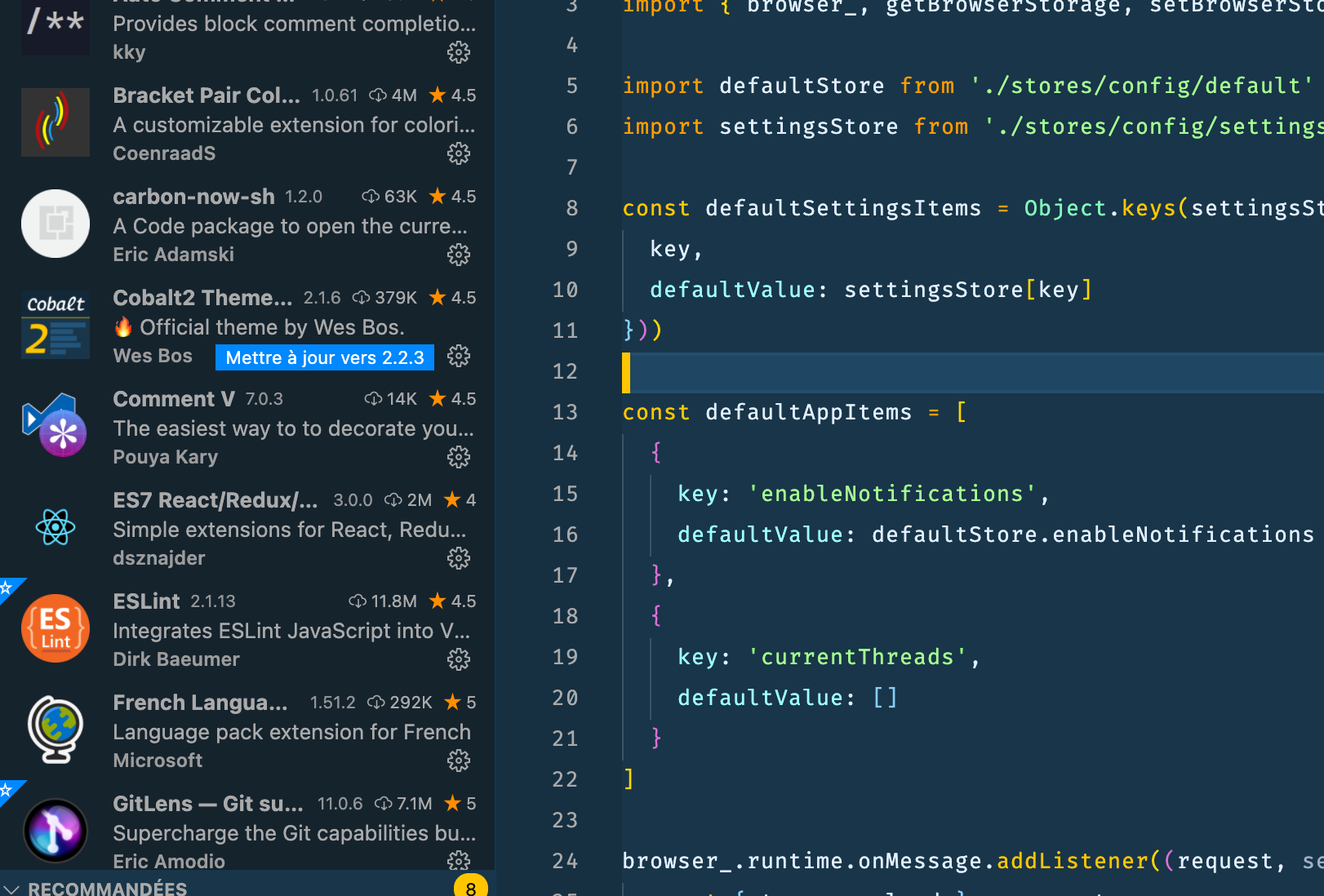
Task: Click "Mettre à jour vers 2.2.3" button
Action: 324,357
